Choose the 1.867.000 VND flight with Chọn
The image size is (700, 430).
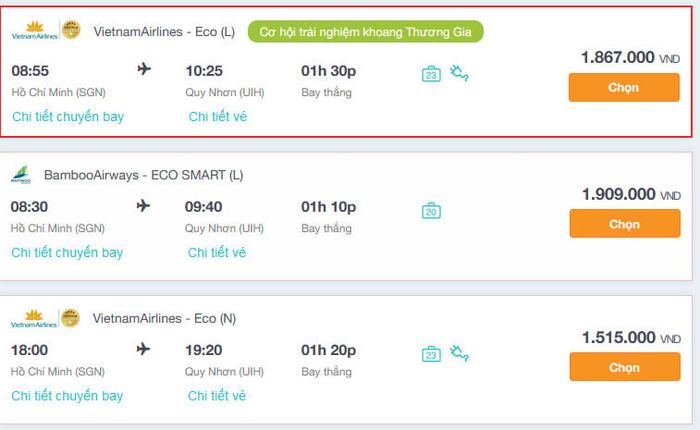coord(624,88)
